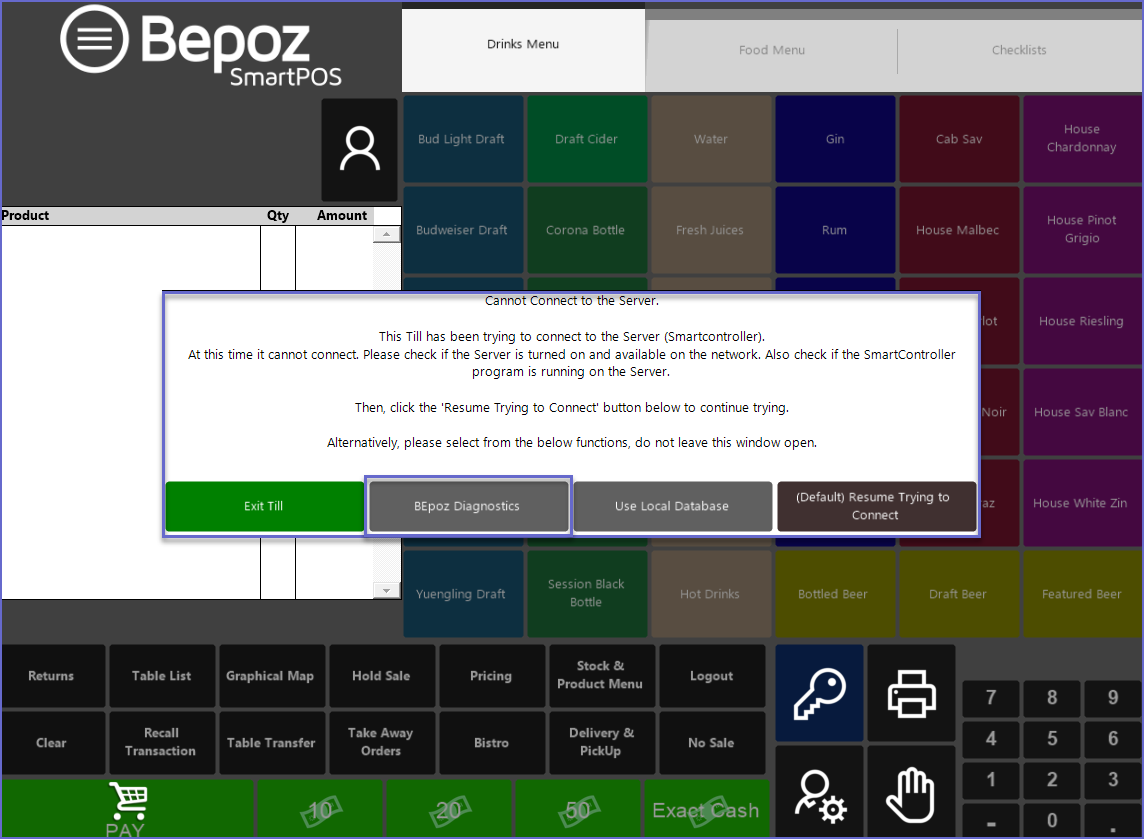This screenshot has height=839, width=1144.
Task: Open the Stock & Product Menu
Action: tap(601, 675)
